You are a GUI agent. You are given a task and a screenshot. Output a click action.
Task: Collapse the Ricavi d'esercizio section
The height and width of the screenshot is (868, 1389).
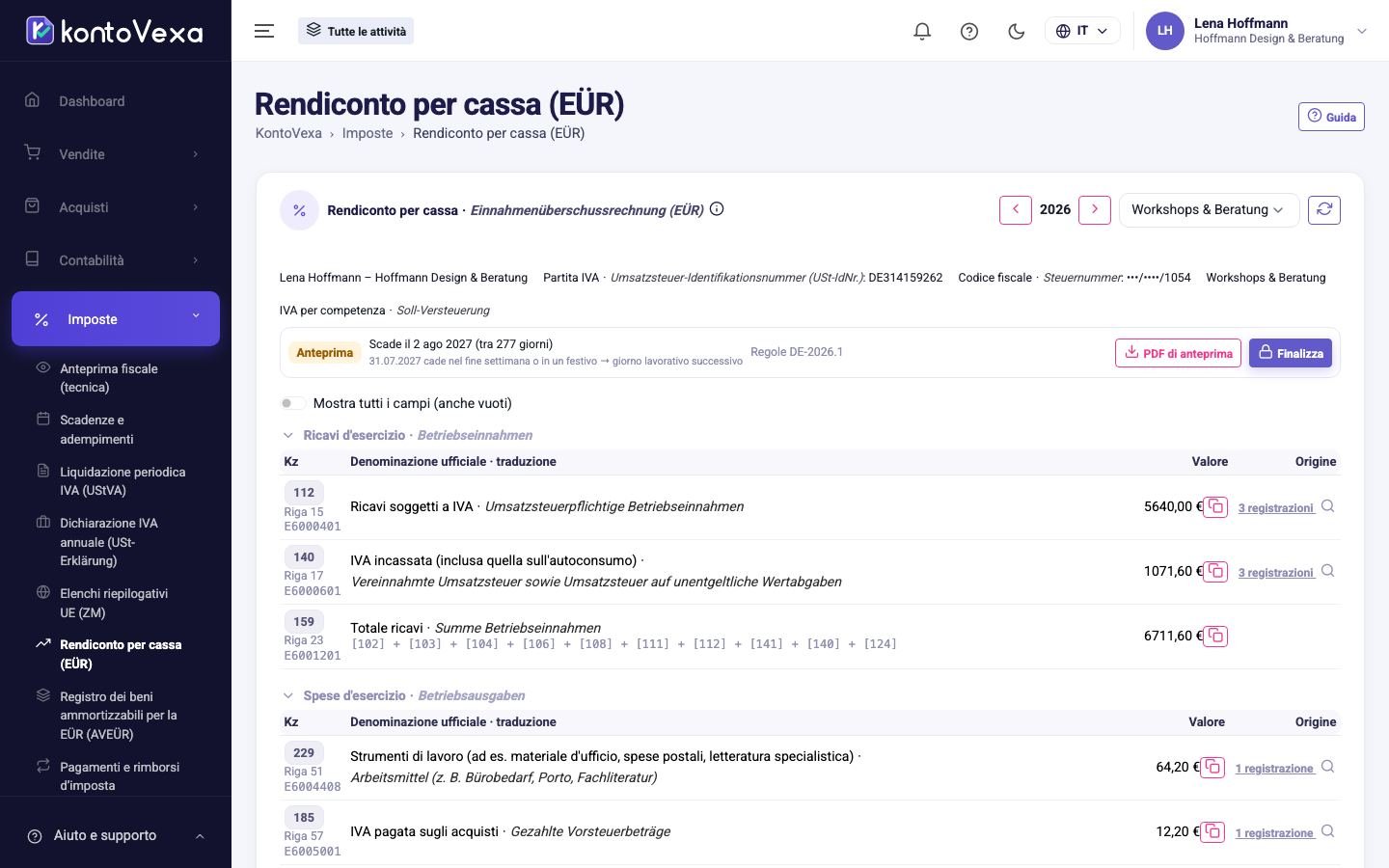[287, 435]
